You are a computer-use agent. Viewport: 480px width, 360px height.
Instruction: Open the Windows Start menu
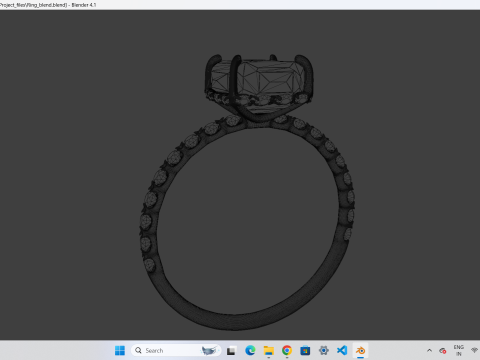120,350
